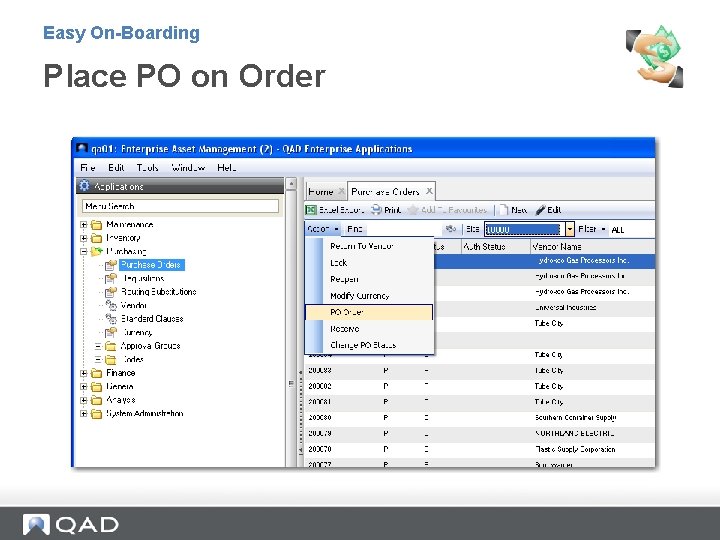Click the Site value field
The width and height of the screenshot is (720, 540).
522,229
